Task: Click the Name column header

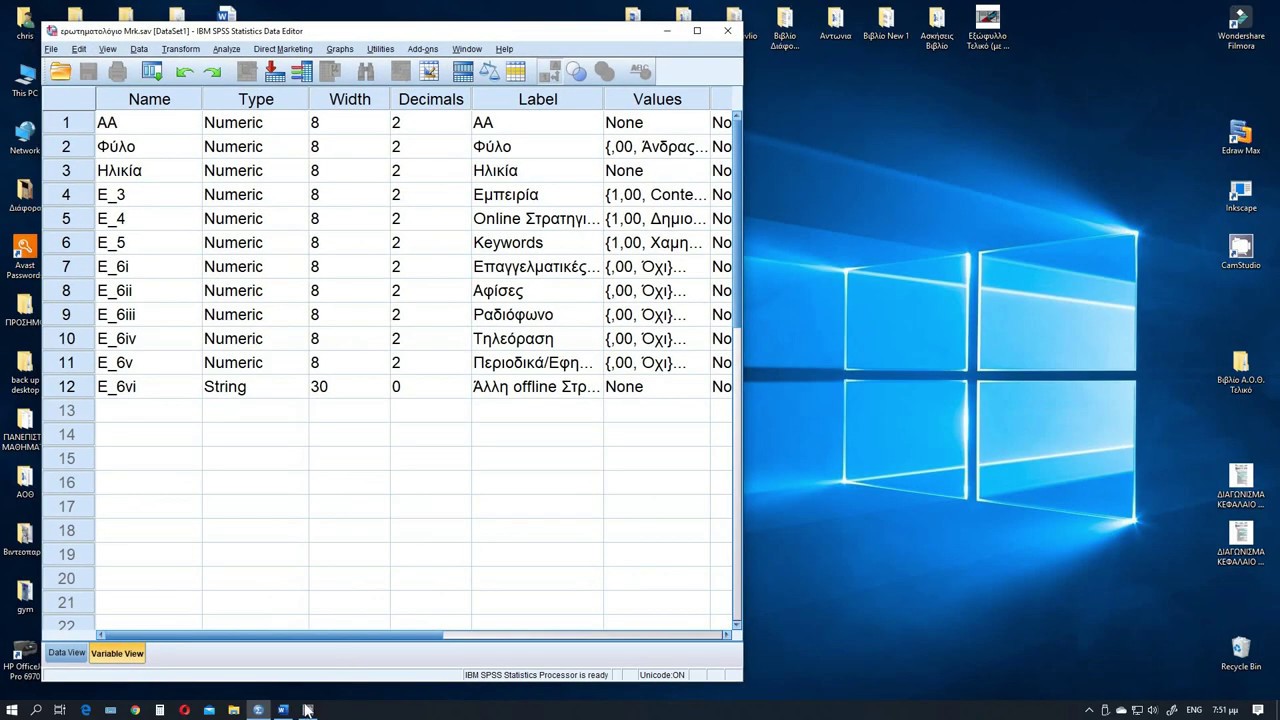Action: click(149, 99)
